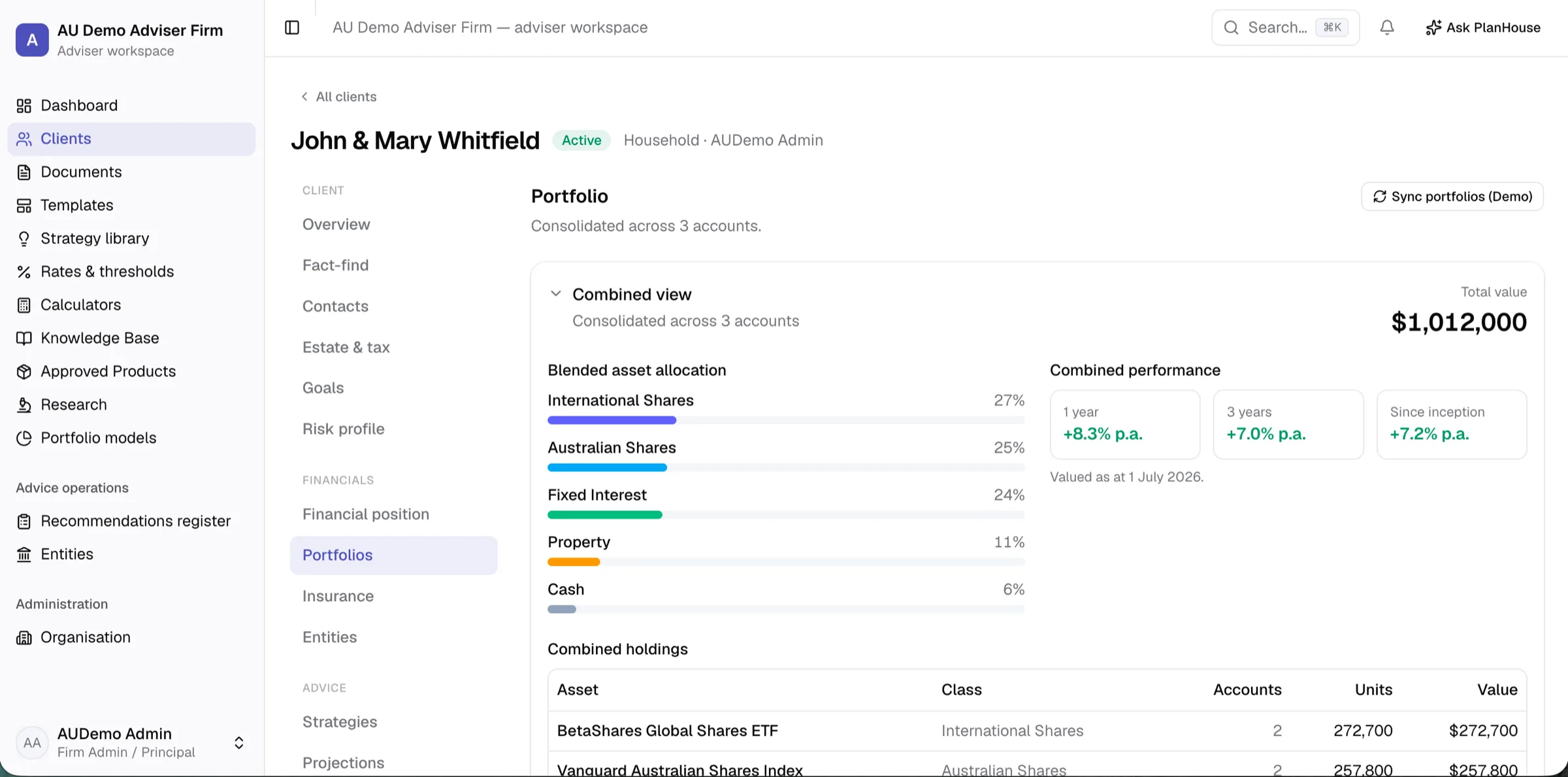Click the $1,012,000 total value
This screenshot has width=1568, height=777.
tap(1459, 322)
